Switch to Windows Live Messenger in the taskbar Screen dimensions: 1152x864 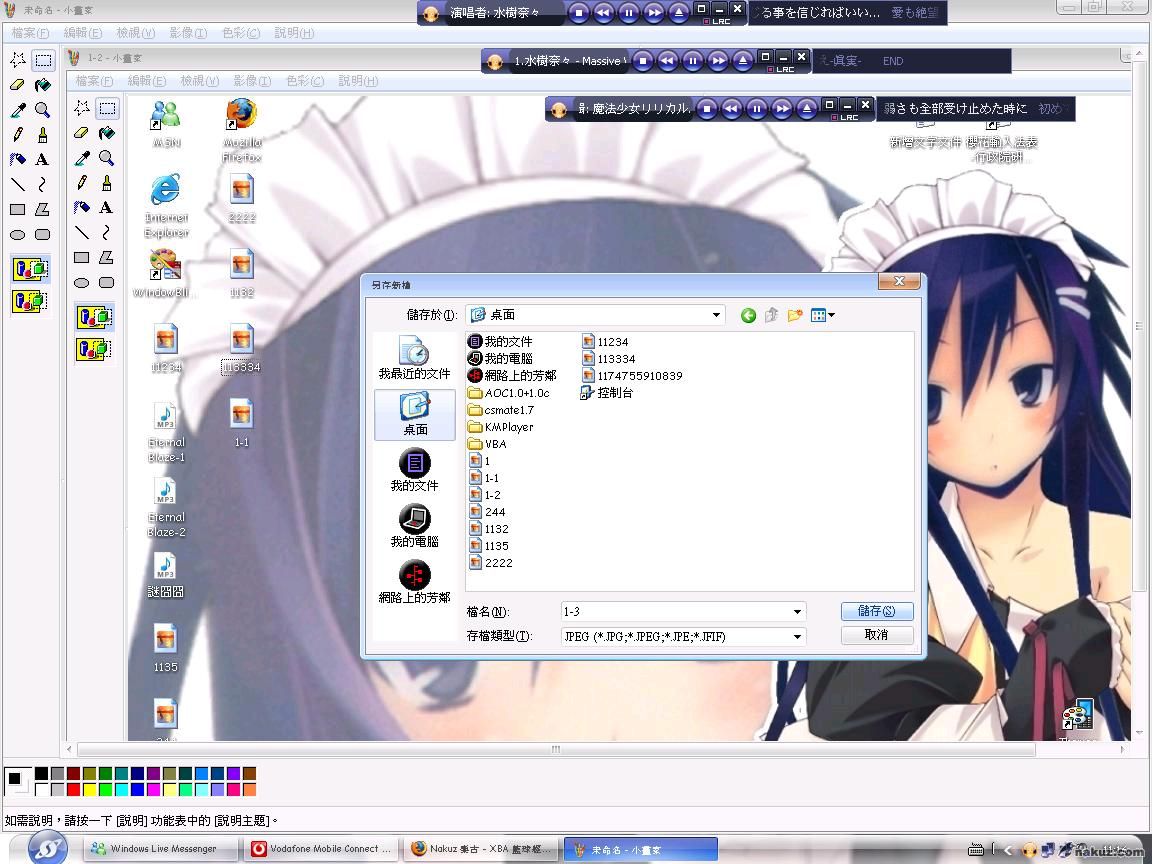click(162, 849)
